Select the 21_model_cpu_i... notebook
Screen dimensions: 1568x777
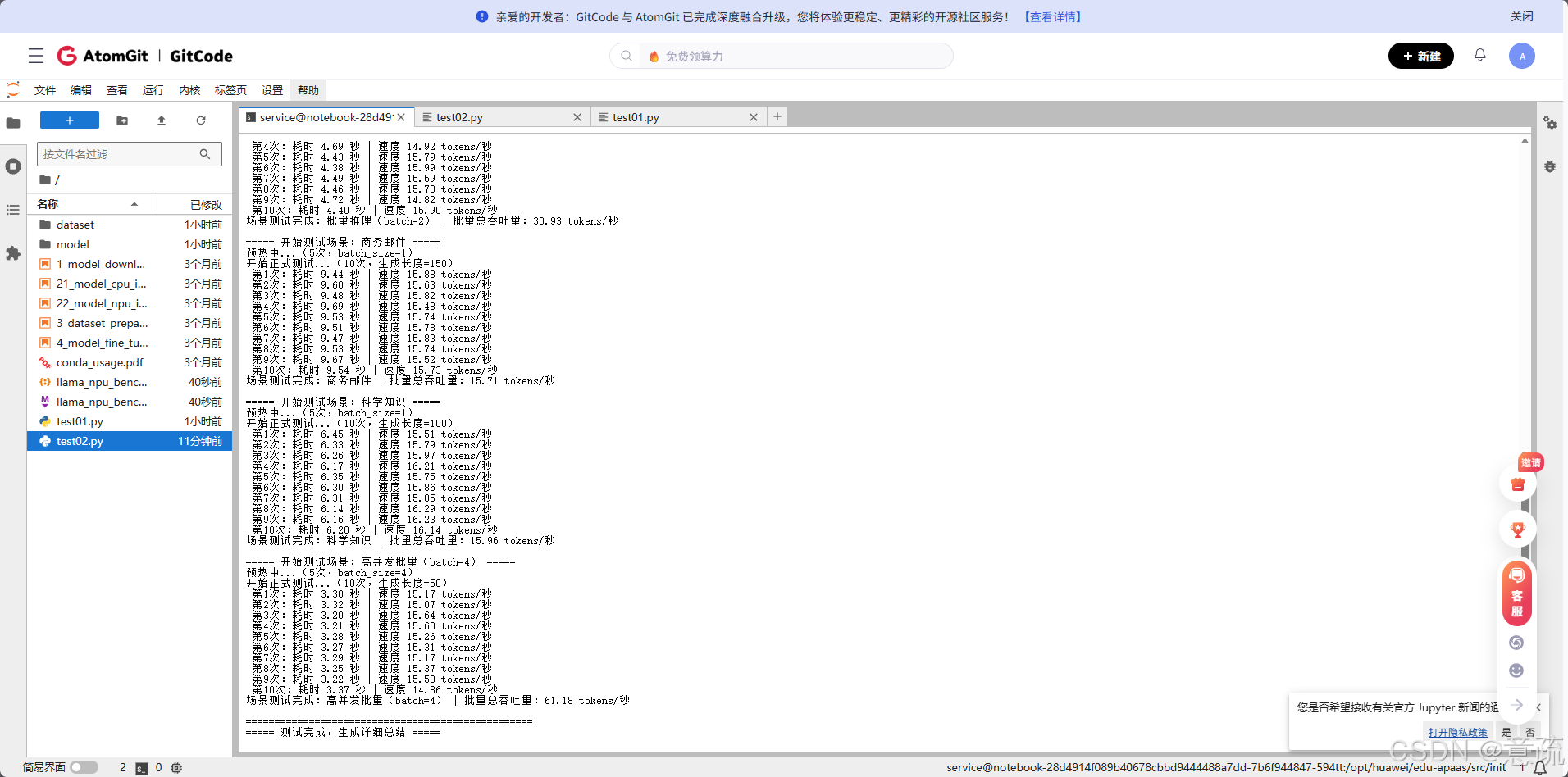[x=130, y=284]
